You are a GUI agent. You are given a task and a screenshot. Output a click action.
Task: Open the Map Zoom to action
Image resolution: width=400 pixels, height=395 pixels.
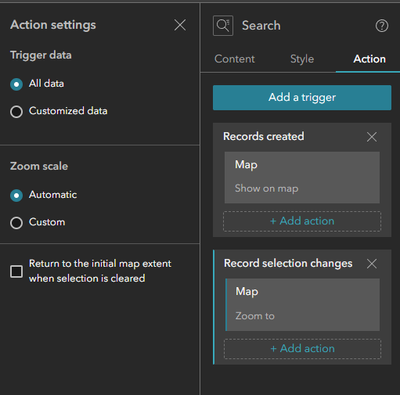click(x=303, y=305)
